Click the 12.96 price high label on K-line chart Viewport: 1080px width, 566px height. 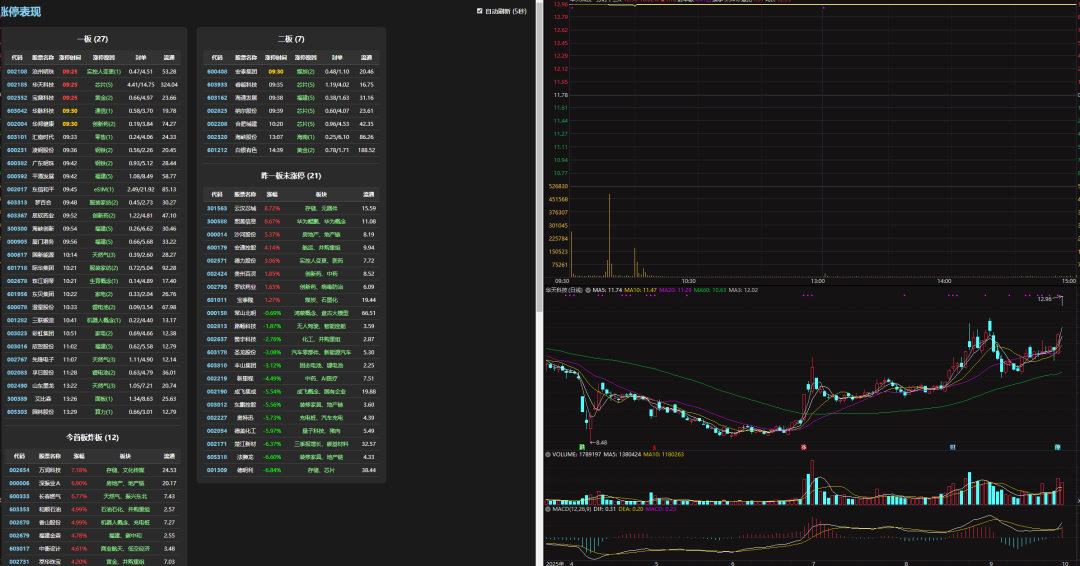[x=1045, y=299]
